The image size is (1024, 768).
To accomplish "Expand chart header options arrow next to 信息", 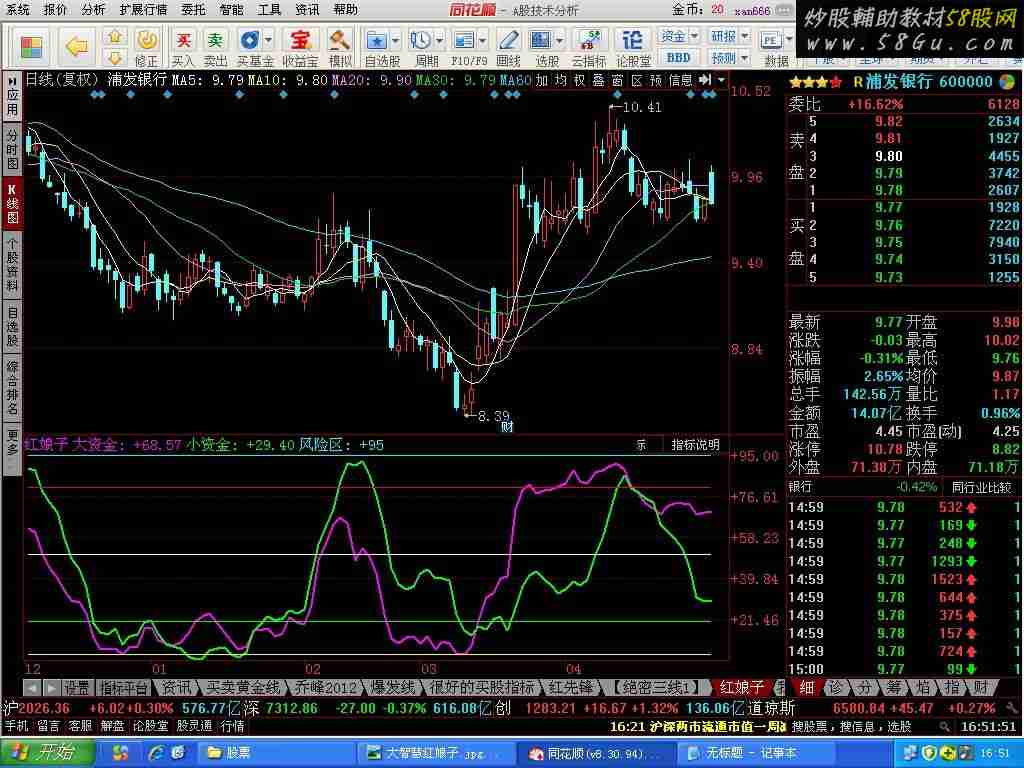I will [721, 80].
